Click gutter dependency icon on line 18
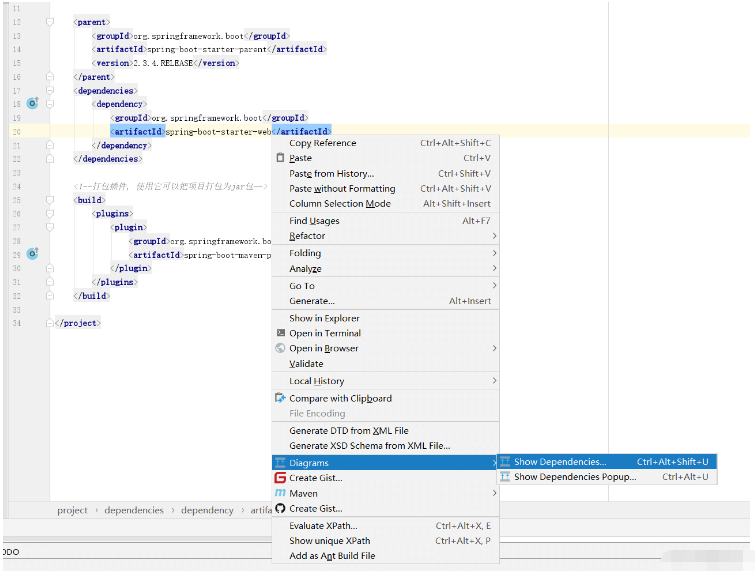The width and height of the screenshot is (756, 571). click(x=32, y=103)
